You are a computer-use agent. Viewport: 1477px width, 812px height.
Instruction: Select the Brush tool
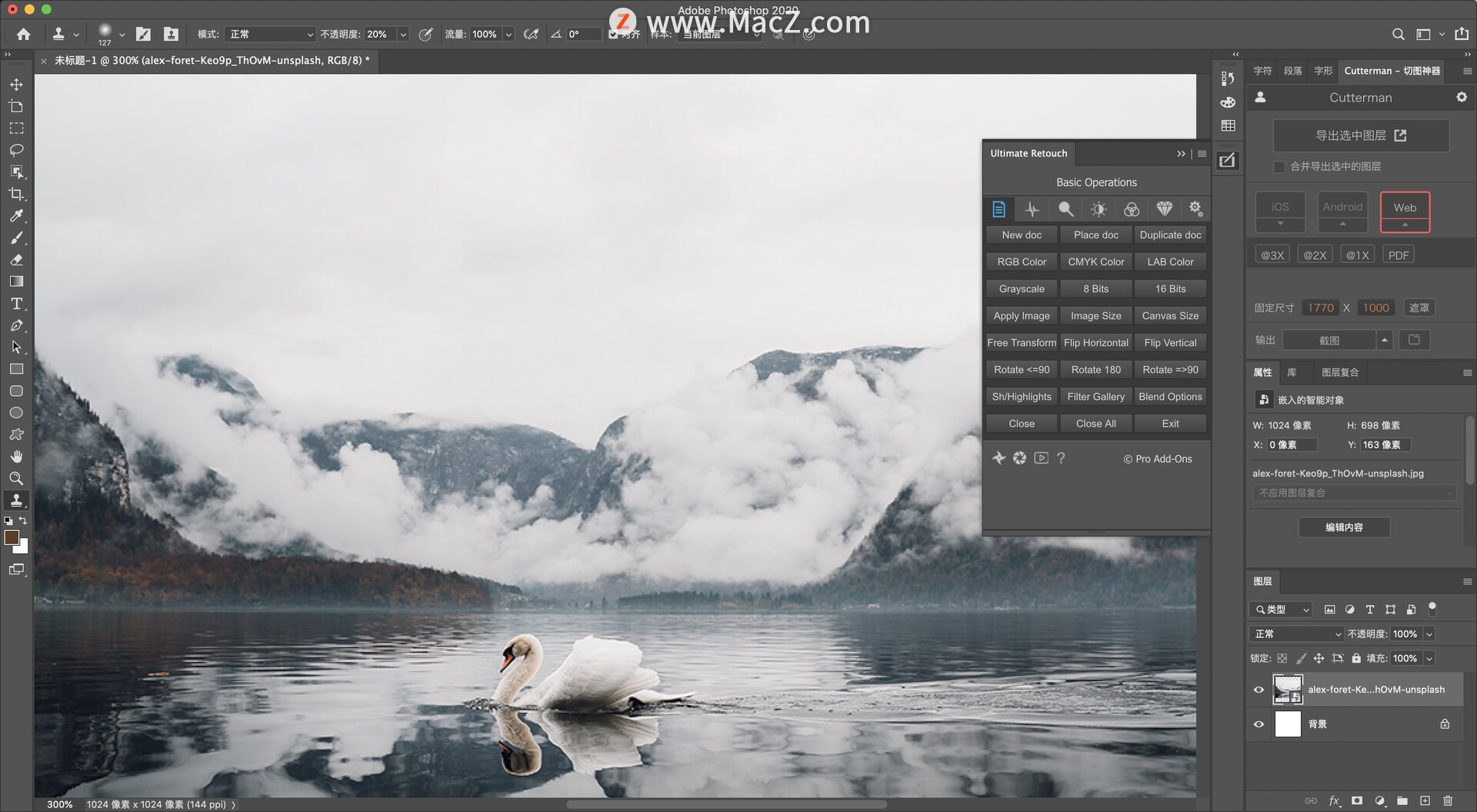point(16,238)
